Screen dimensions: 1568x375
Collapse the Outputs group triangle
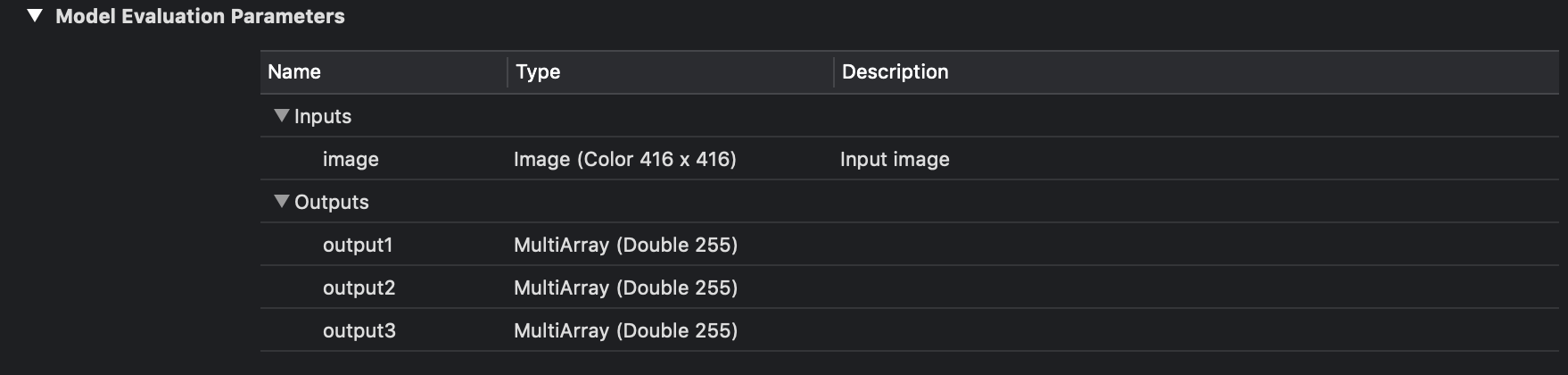coord(282,201)
